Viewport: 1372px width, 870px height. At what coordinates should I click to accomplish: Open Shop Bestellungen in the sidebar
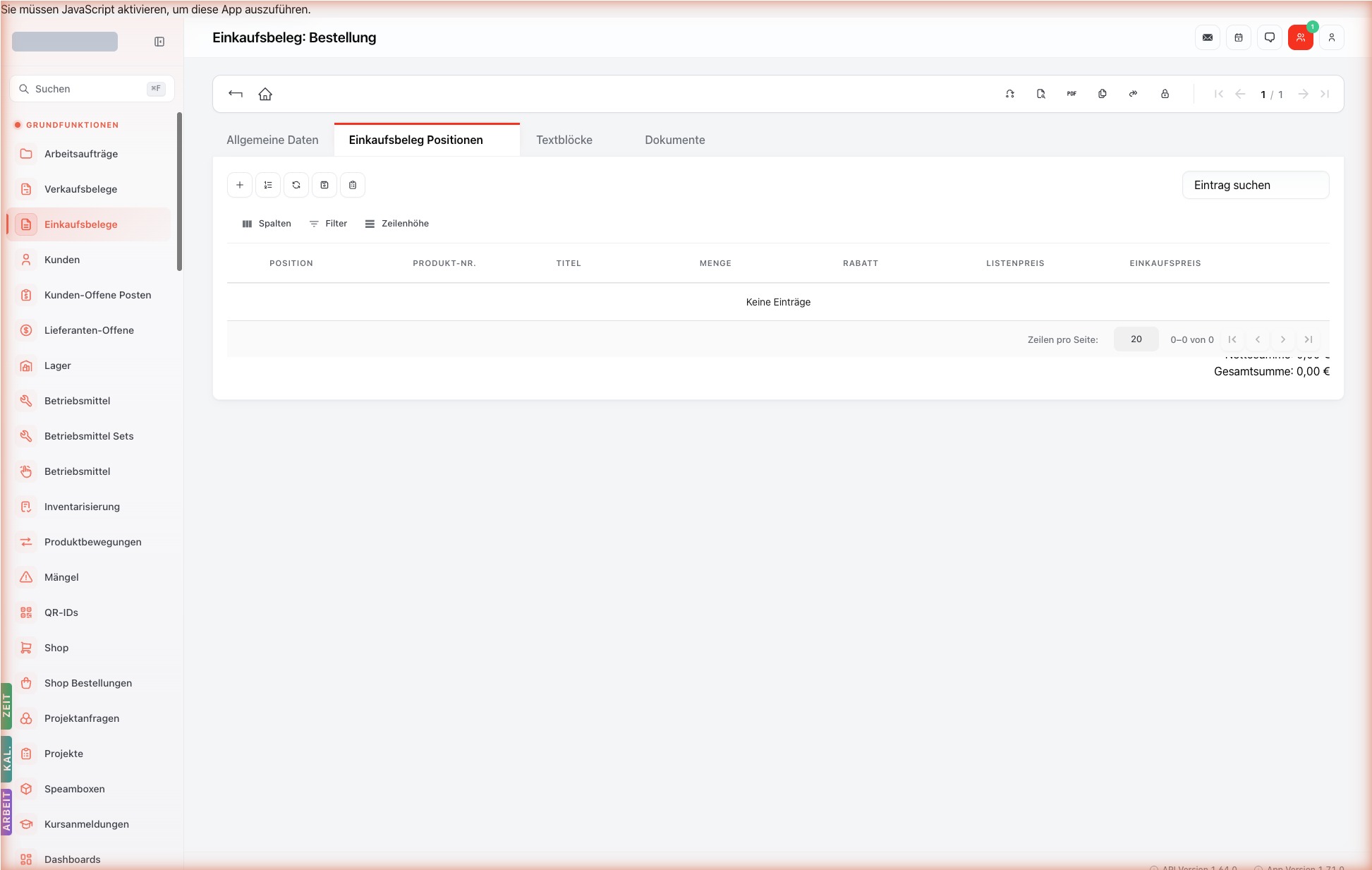[89, 683]
